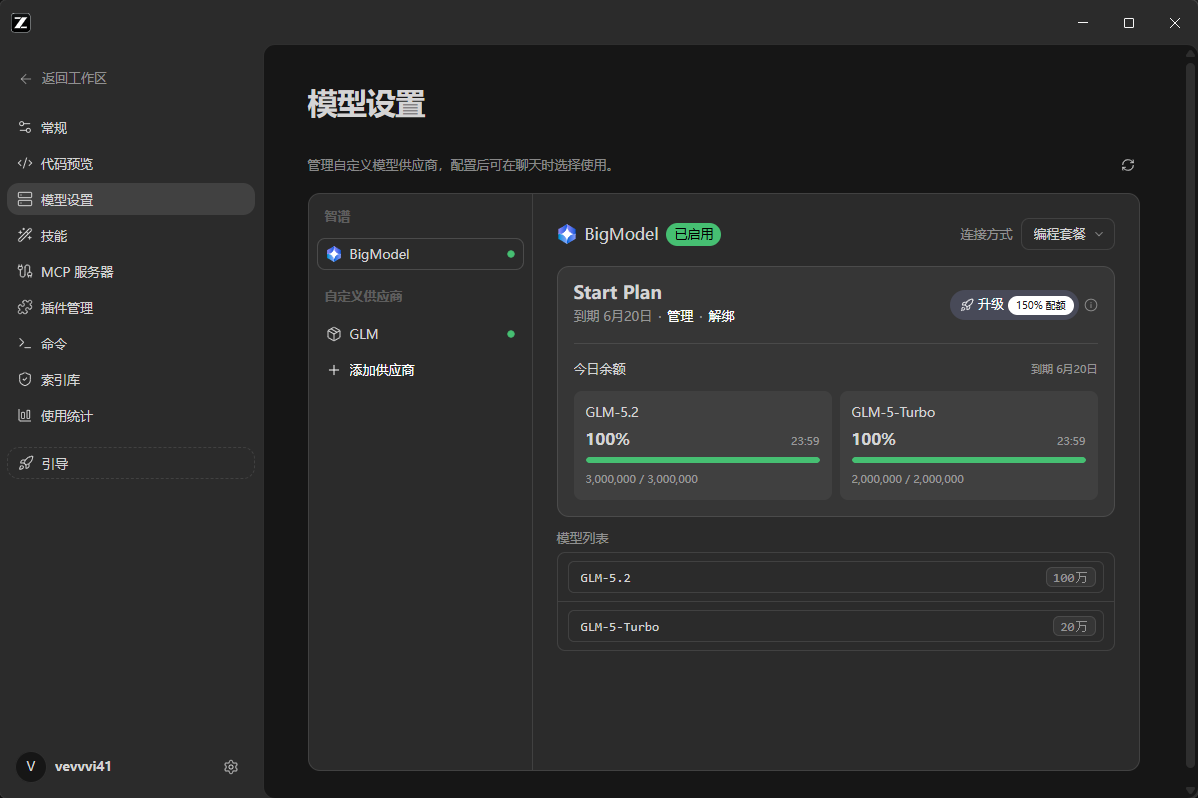The height and width of the screenshot is (798, 1198).
Task: Click the 20万 context badge
Action: 1074,626
